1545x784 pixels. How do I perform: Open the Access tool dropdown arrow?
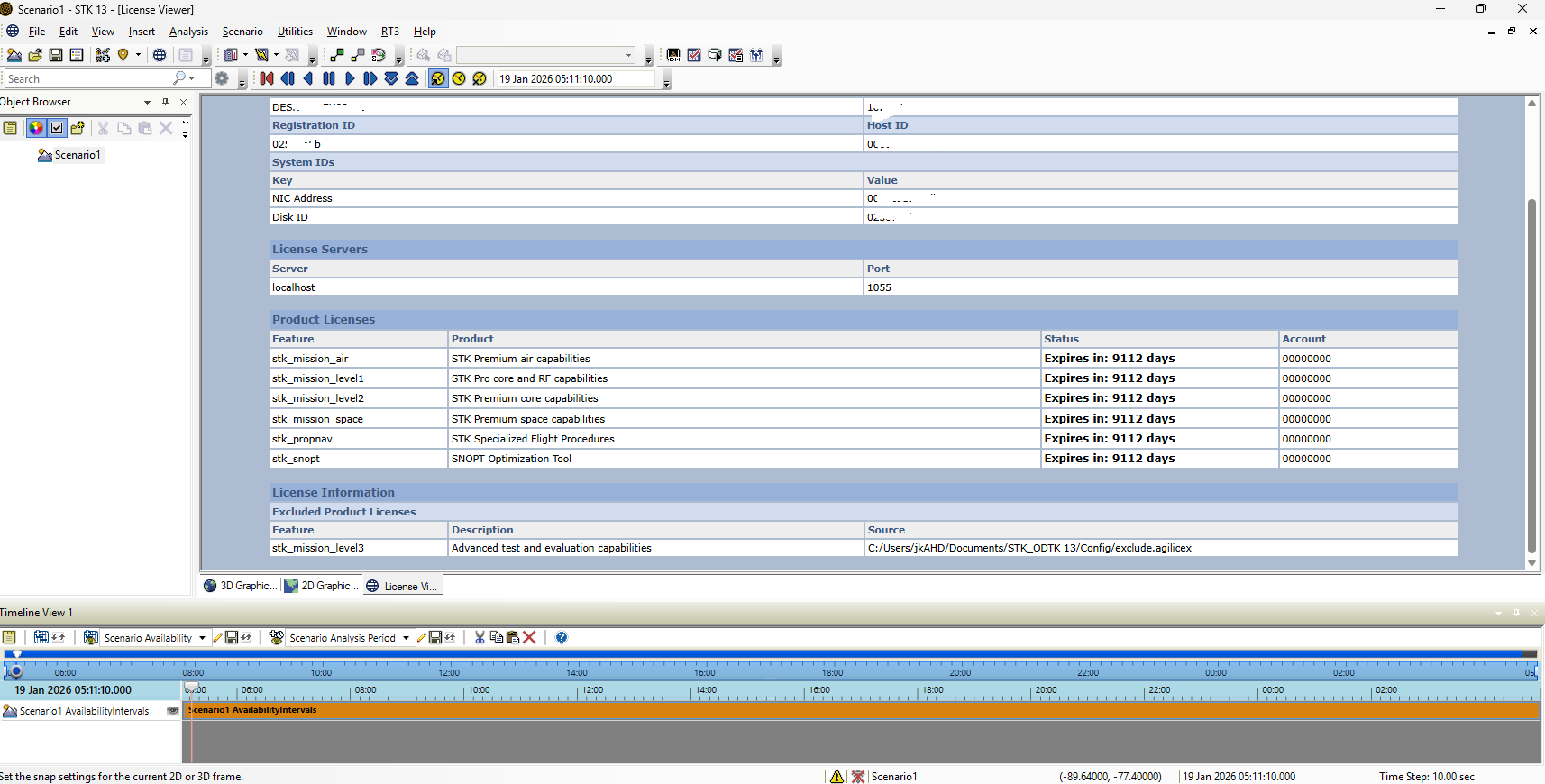(x=276, y=55)
